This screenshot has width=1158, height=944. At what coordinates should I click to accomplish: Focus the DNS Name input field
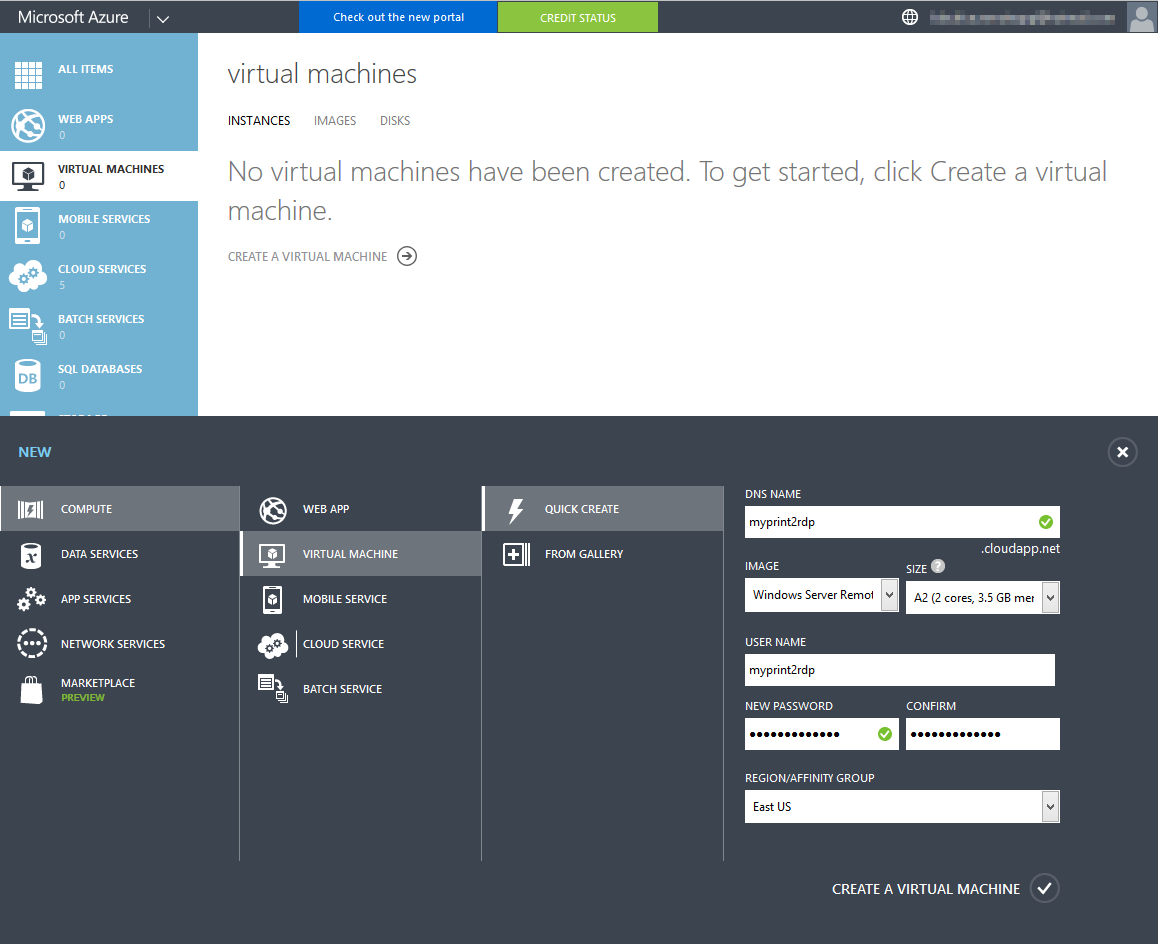point(902,522)
